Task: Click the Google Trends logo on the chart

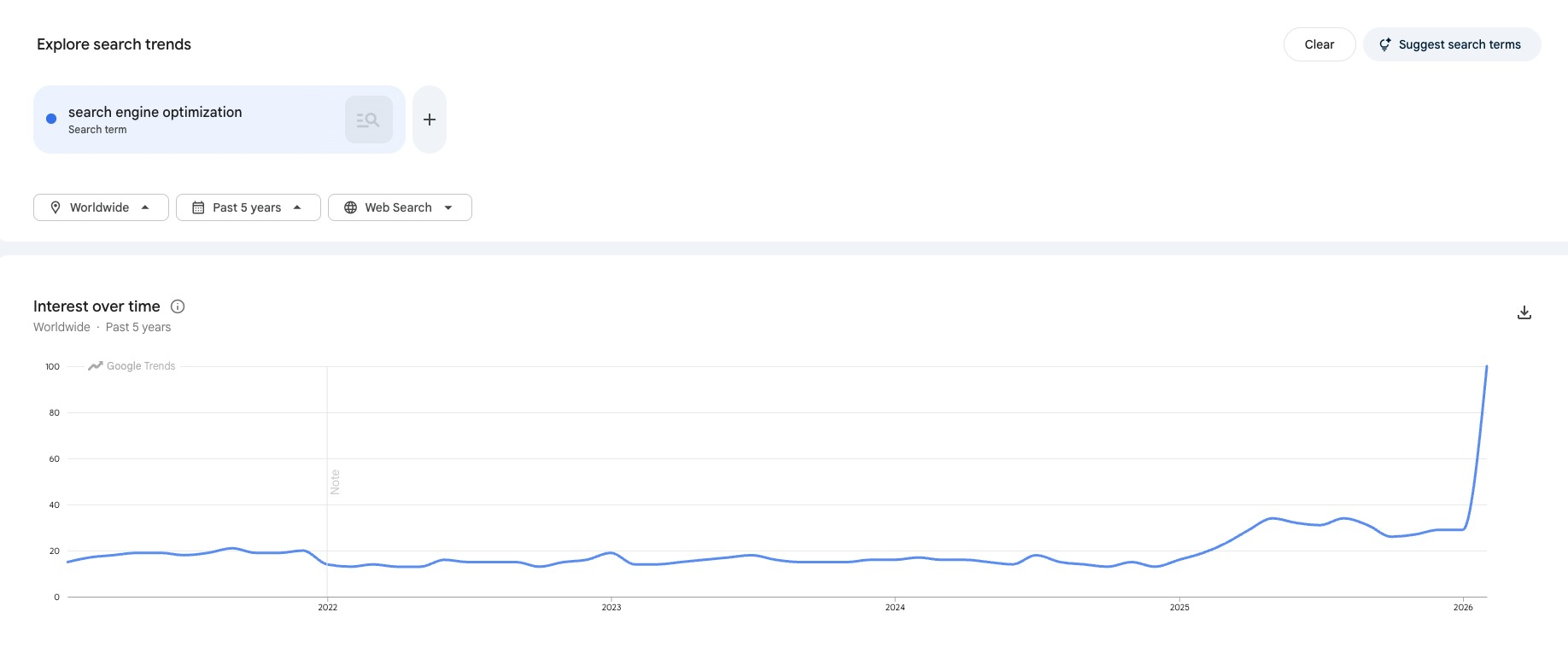Action: (x=130, y=365)
